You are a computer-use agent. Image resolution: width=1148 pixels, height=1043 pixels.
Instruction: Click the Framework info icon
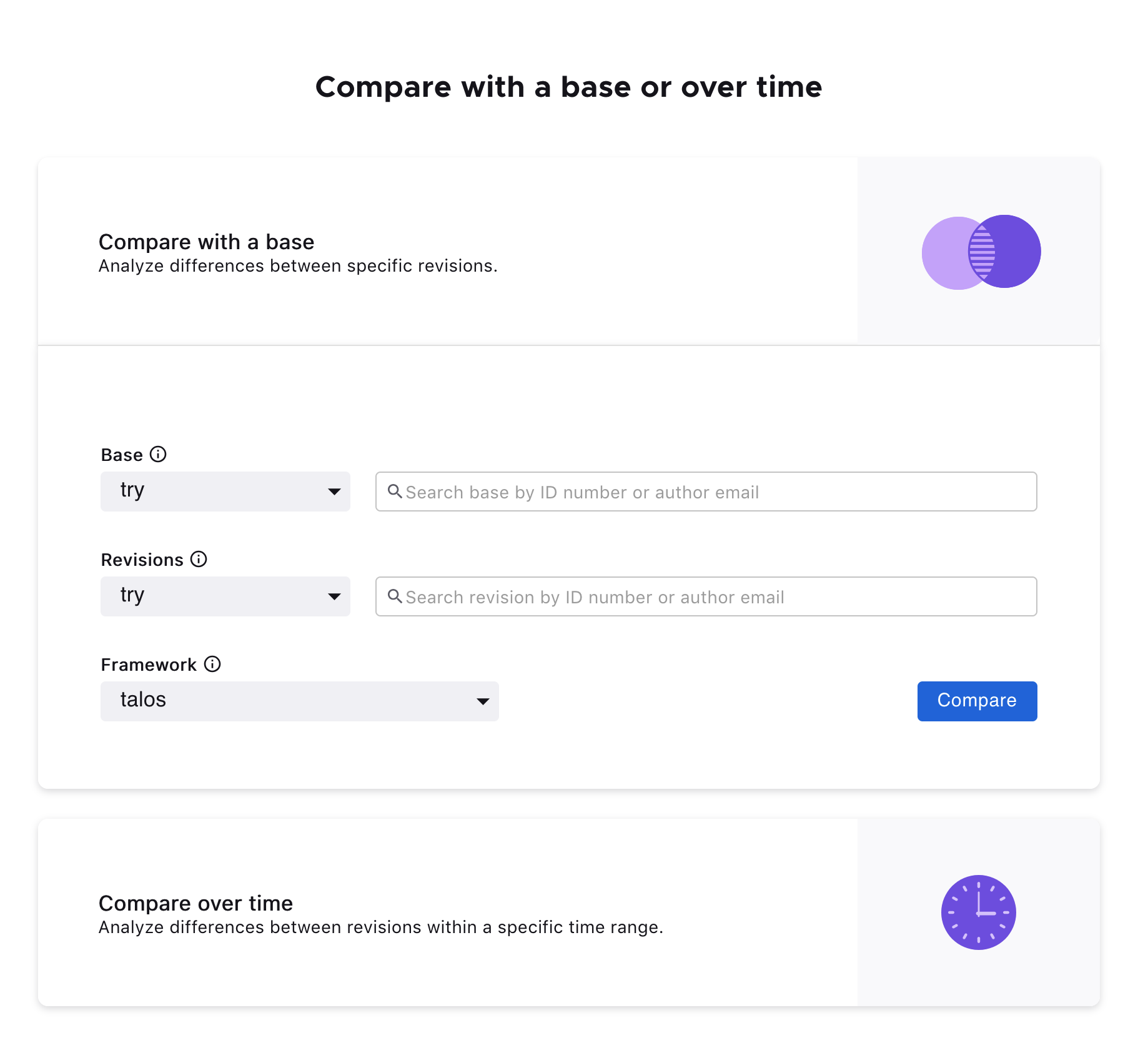[x=212, y=664]
